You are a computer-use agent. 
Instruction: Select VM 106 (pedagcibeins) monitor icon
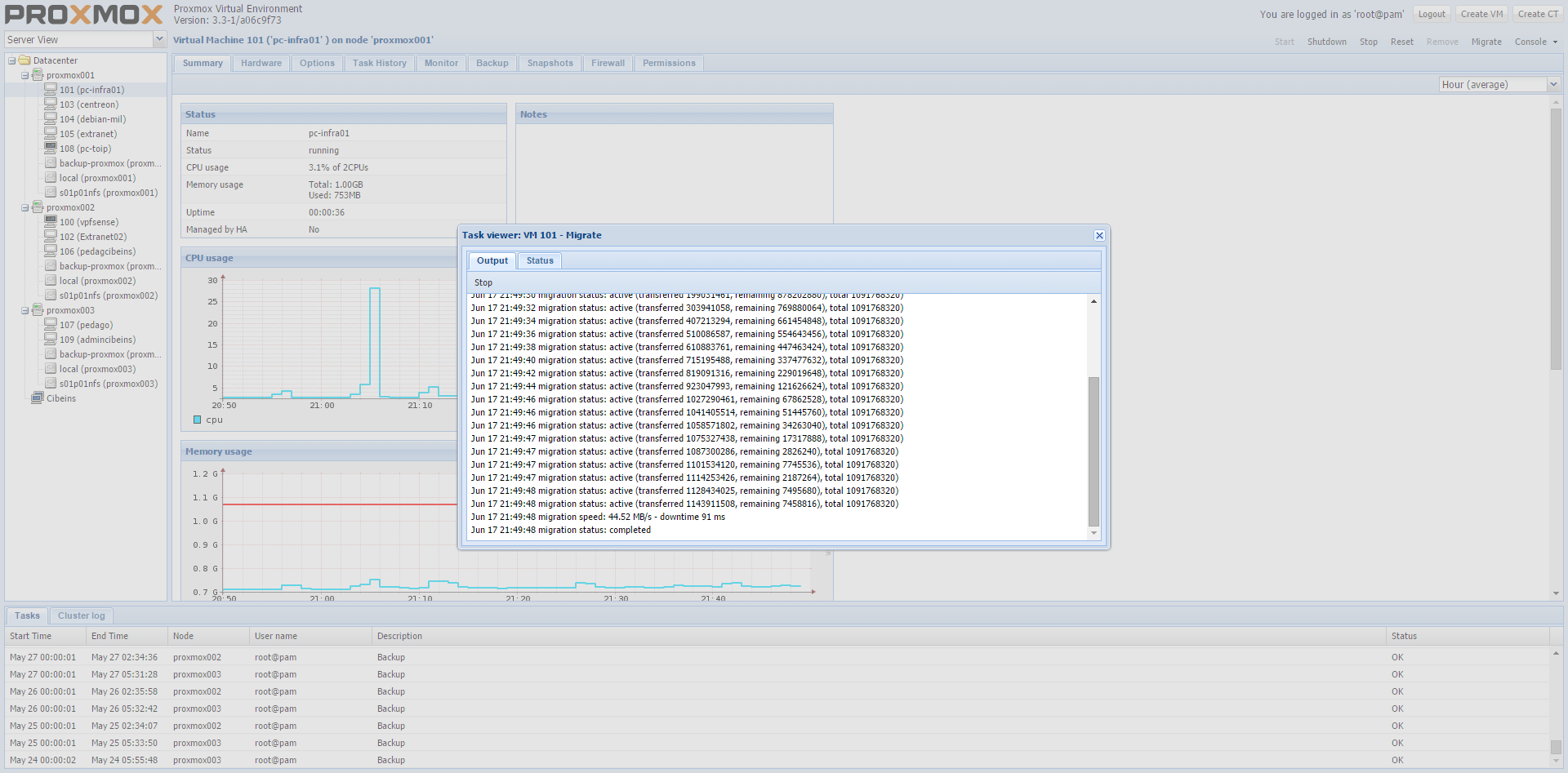(x=51, y=251)
